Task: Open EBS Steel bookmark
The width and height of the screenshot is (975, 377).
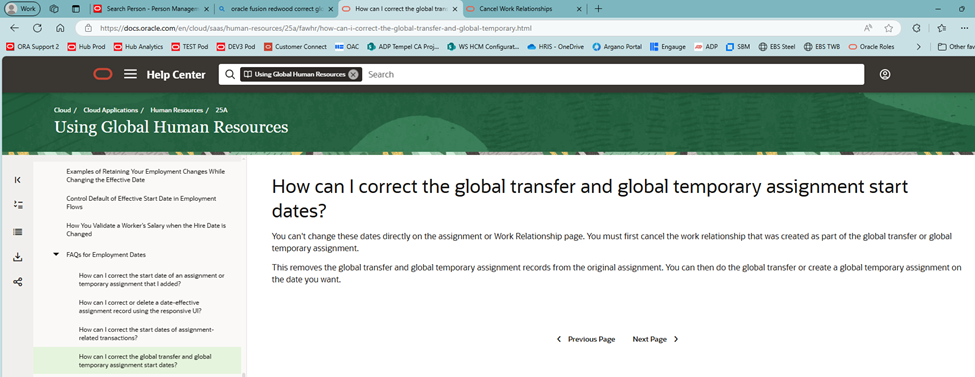Action: [777, 46]
